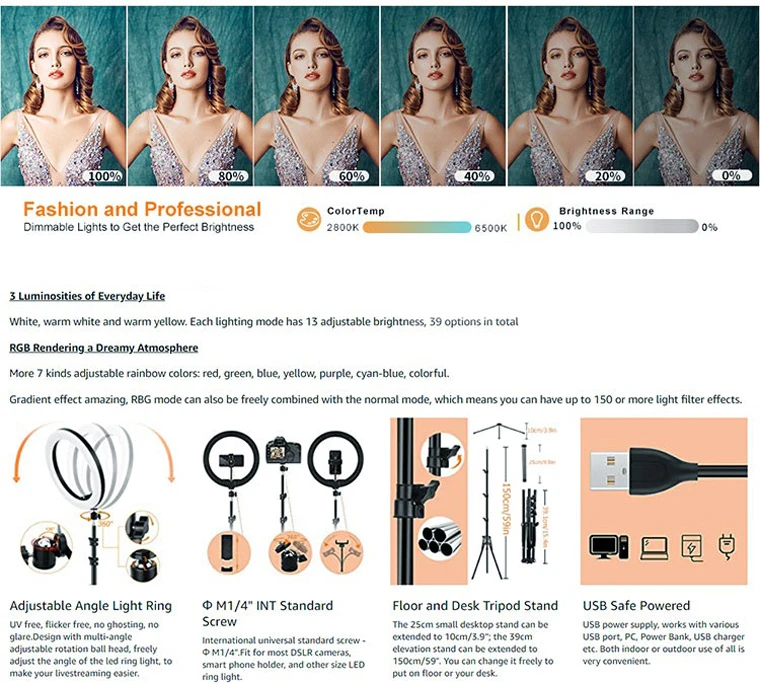Click the "Fashion and Professional" orange headline
The image size is (760, 684).
click(x=142, y=209)
